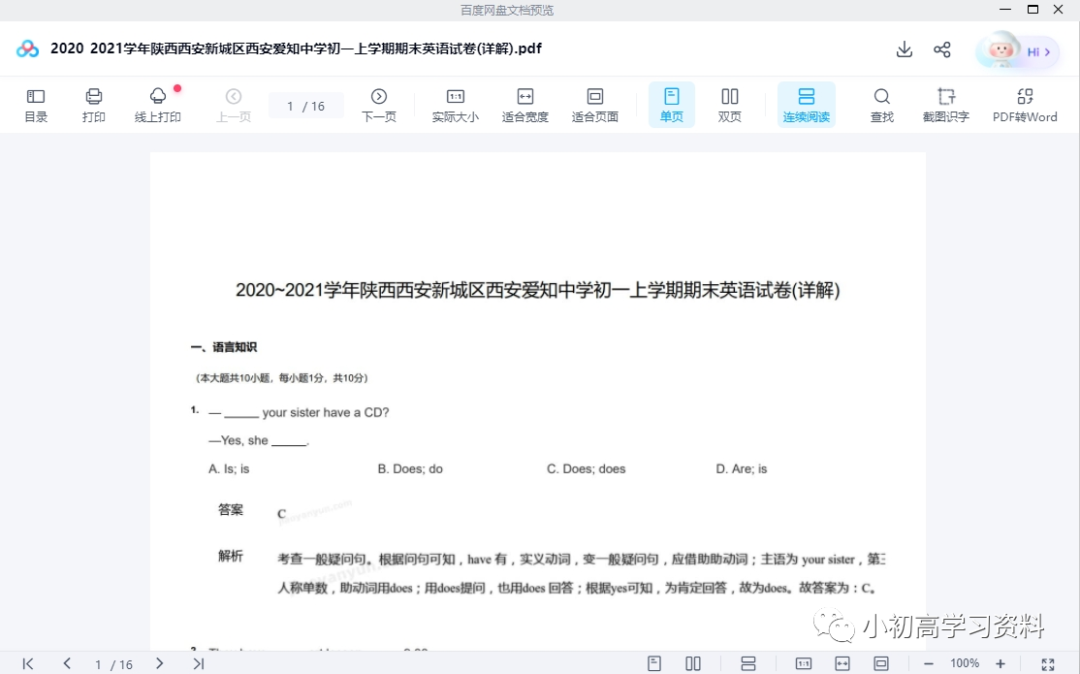Click fit width icon in the bottom bar
Image resolution: width=1080 pixels, height=674 pixels.
click(x=842, y=664)
